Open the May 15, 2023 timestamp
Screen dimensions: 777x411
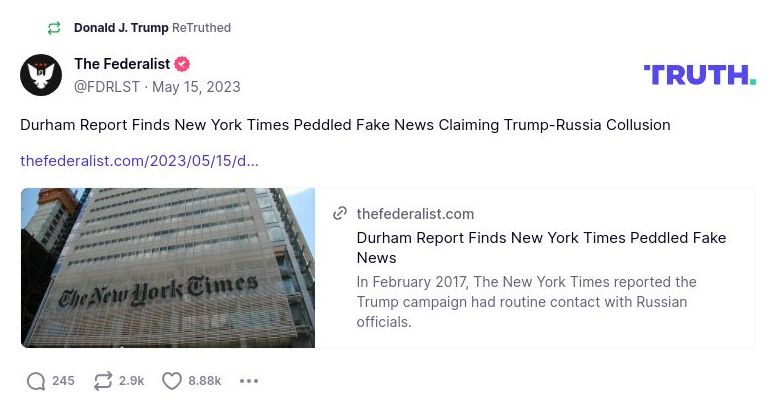coord(196,87)
